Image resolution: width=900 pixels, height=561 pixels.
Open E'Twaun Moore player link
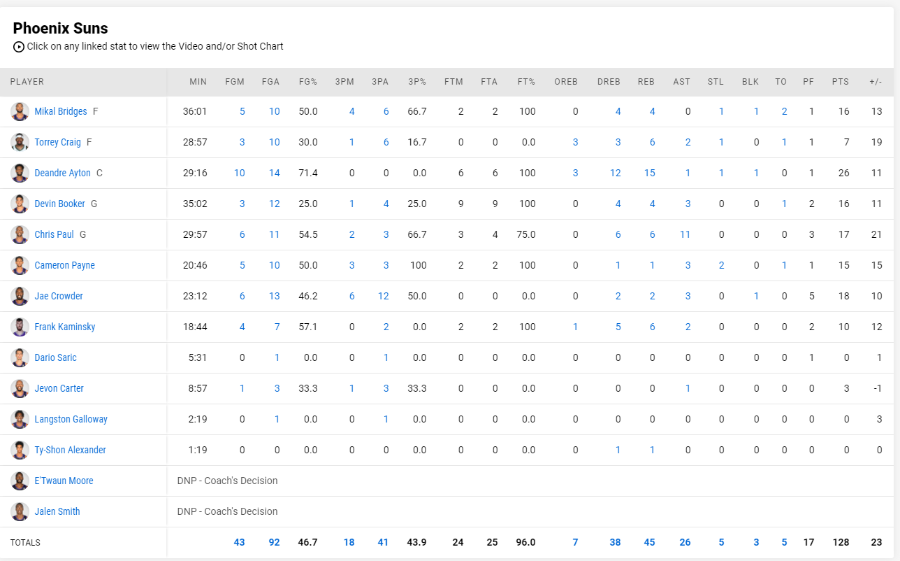(x=64, y=481)
